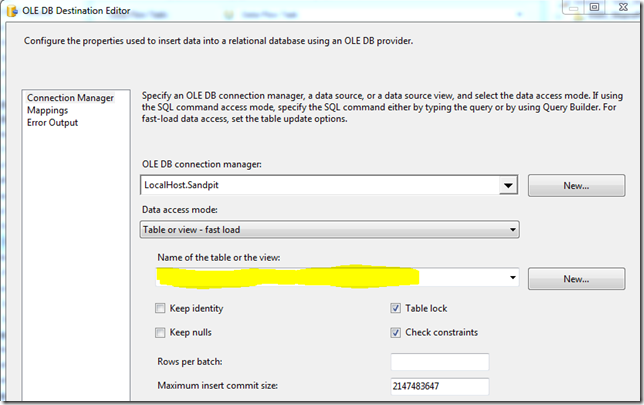
Task: Click the Maximum insert commit size field
Action: 440,386
